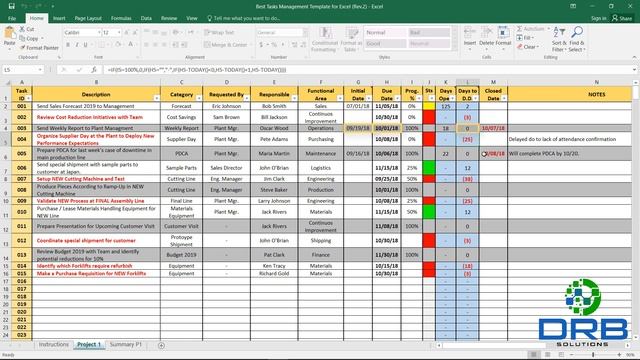Click the insert function fx icon

(93, 70)
